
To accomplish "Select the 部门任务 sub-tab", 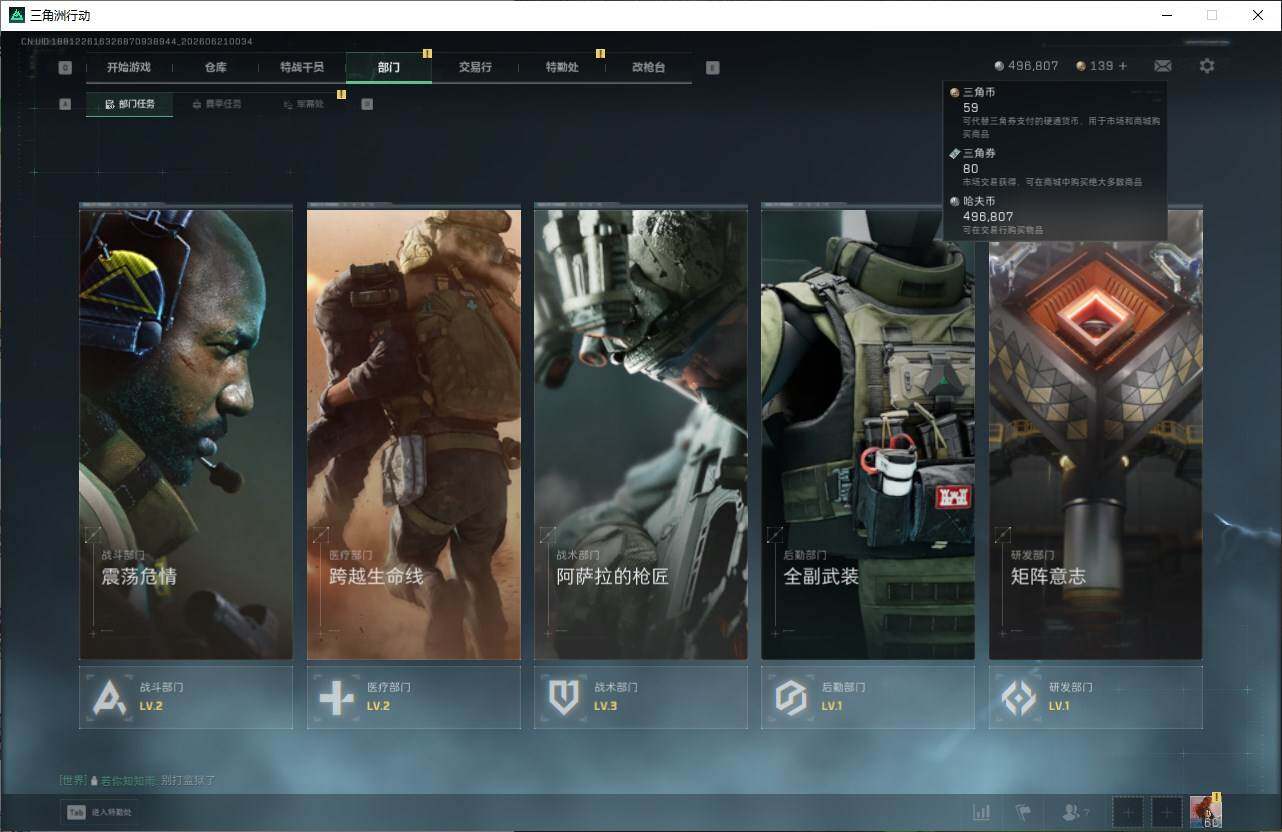I will [129, 104].
